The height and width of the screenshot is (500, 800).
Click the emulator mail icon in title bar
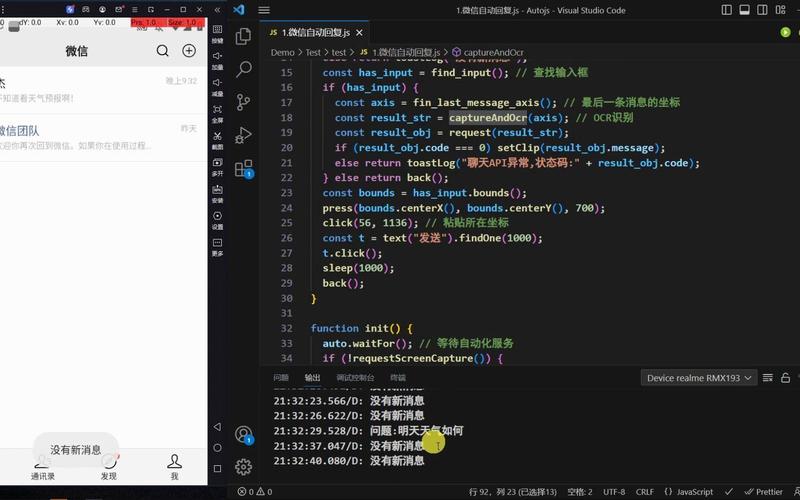[119, 9]
